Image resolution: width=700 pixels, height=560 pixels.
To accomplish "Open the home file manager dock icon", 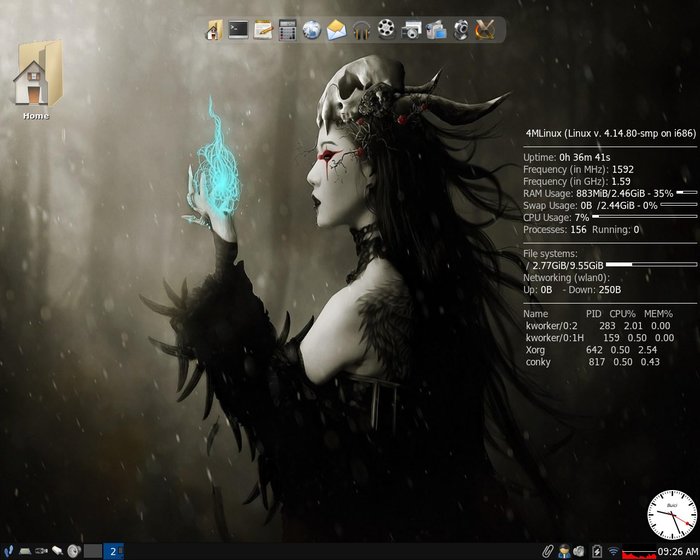I will point(214,30).
